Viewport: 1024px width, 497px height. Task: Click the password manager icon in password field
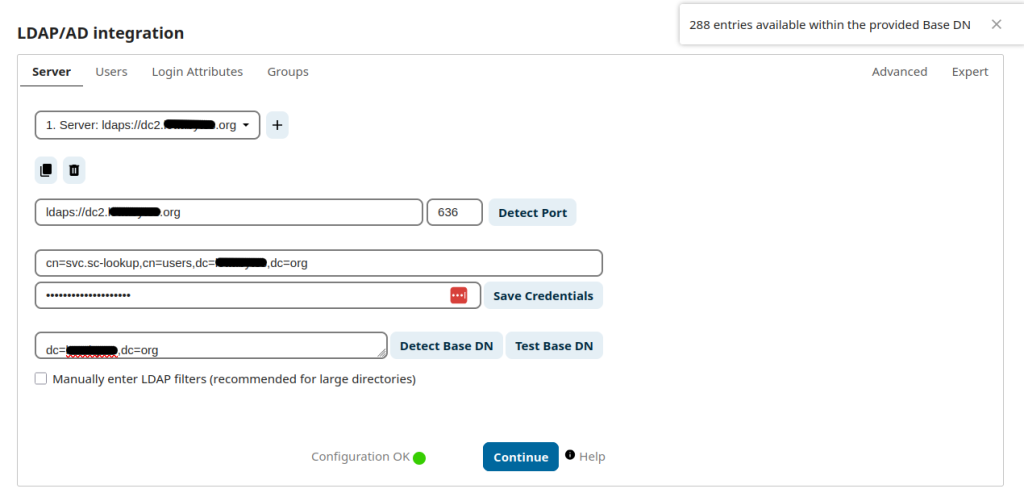click(x=458, y=295)
